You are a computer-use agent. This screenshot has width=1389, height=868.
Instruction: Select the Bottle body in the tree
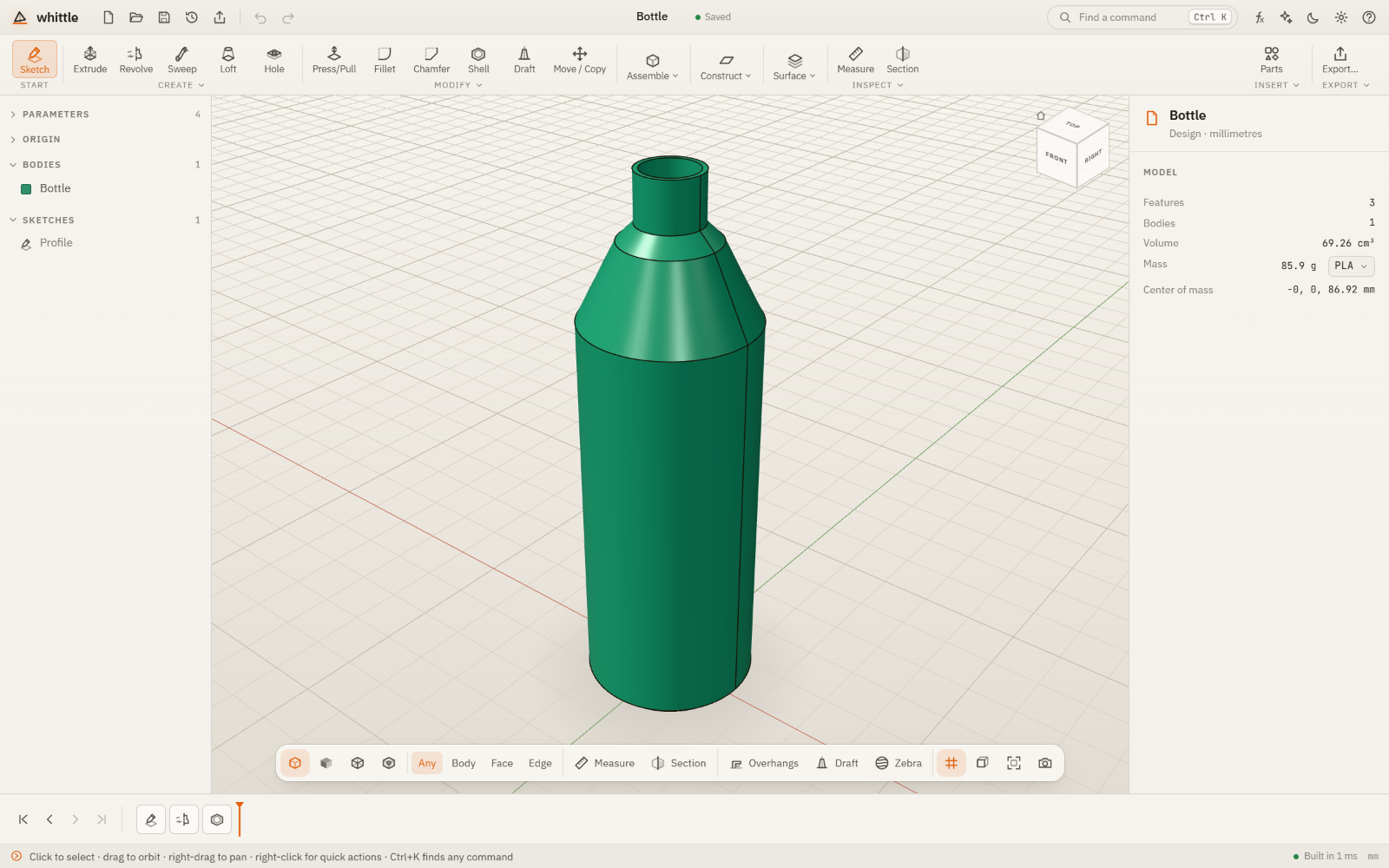(x=104, y=188)
